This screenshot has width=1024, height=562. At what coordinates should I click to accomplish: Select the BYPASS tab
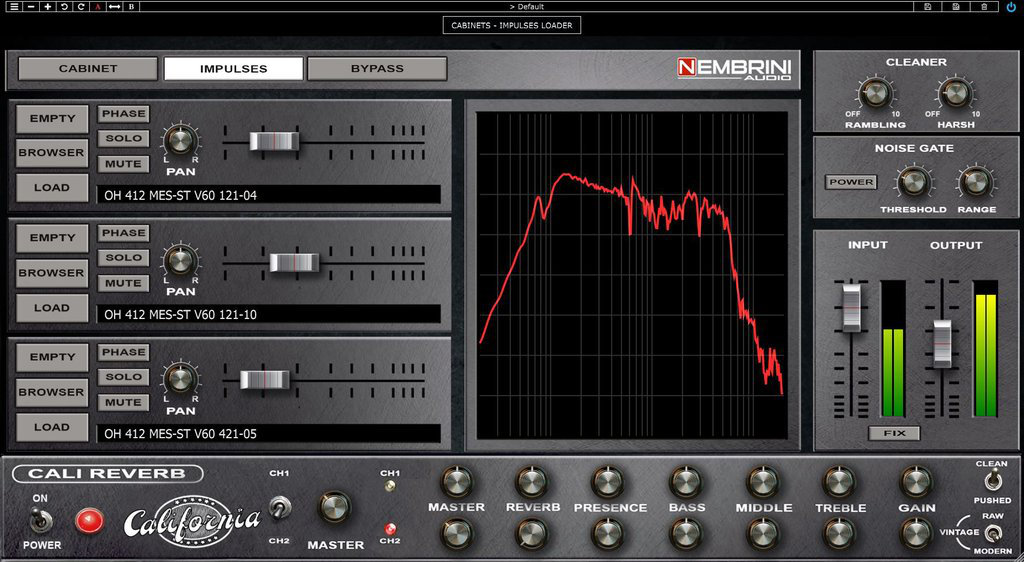click(377, 69)
